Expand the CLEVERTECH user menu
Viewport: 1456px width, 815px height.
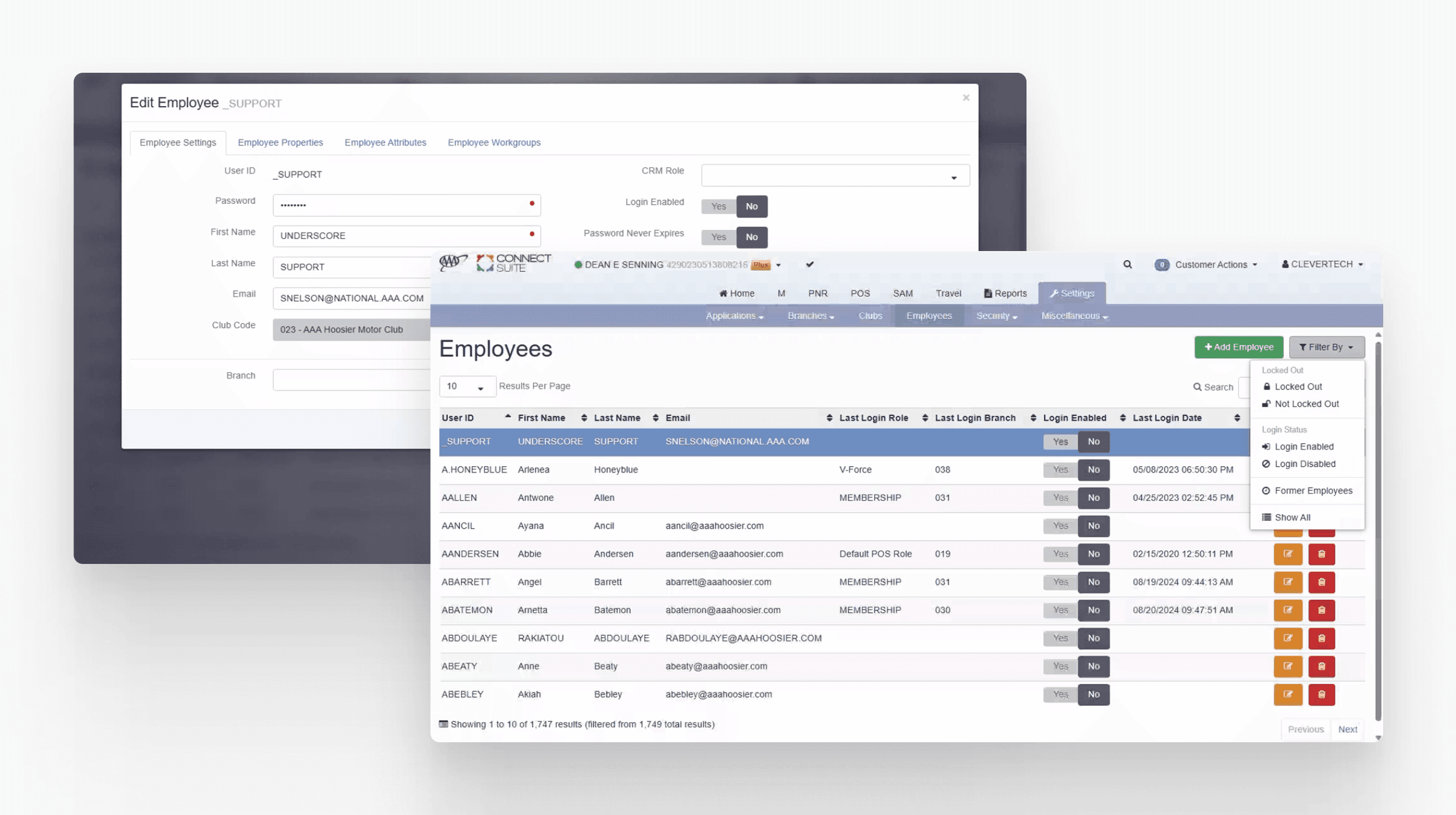coord(1323,264)
